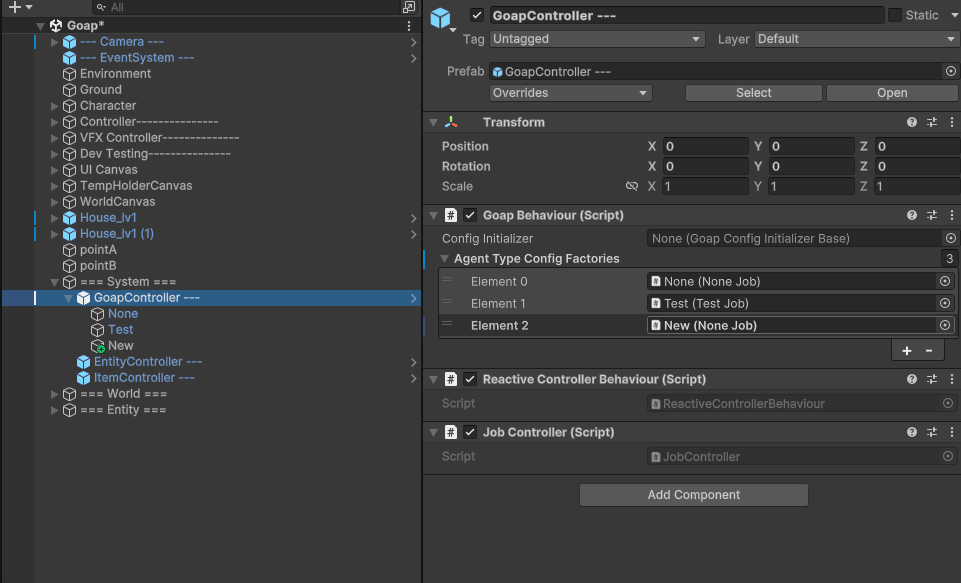Toggle the Scale constrain proportions link icon
The height and width of the screenshot is (583, 961).
631,186
